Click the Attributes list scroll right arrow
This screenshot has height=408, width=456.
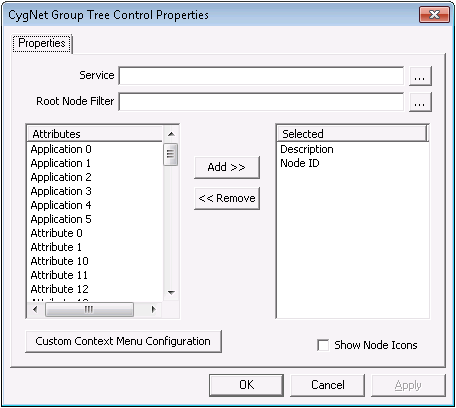153,309
